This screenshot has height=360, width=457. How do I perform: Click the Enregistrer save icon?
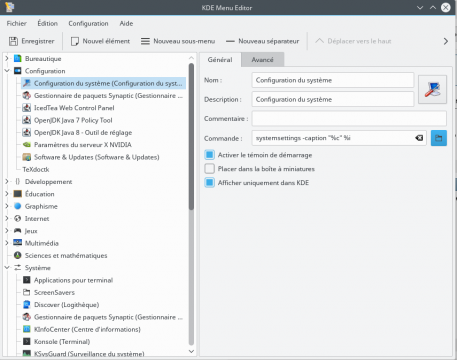click(13, 41)
